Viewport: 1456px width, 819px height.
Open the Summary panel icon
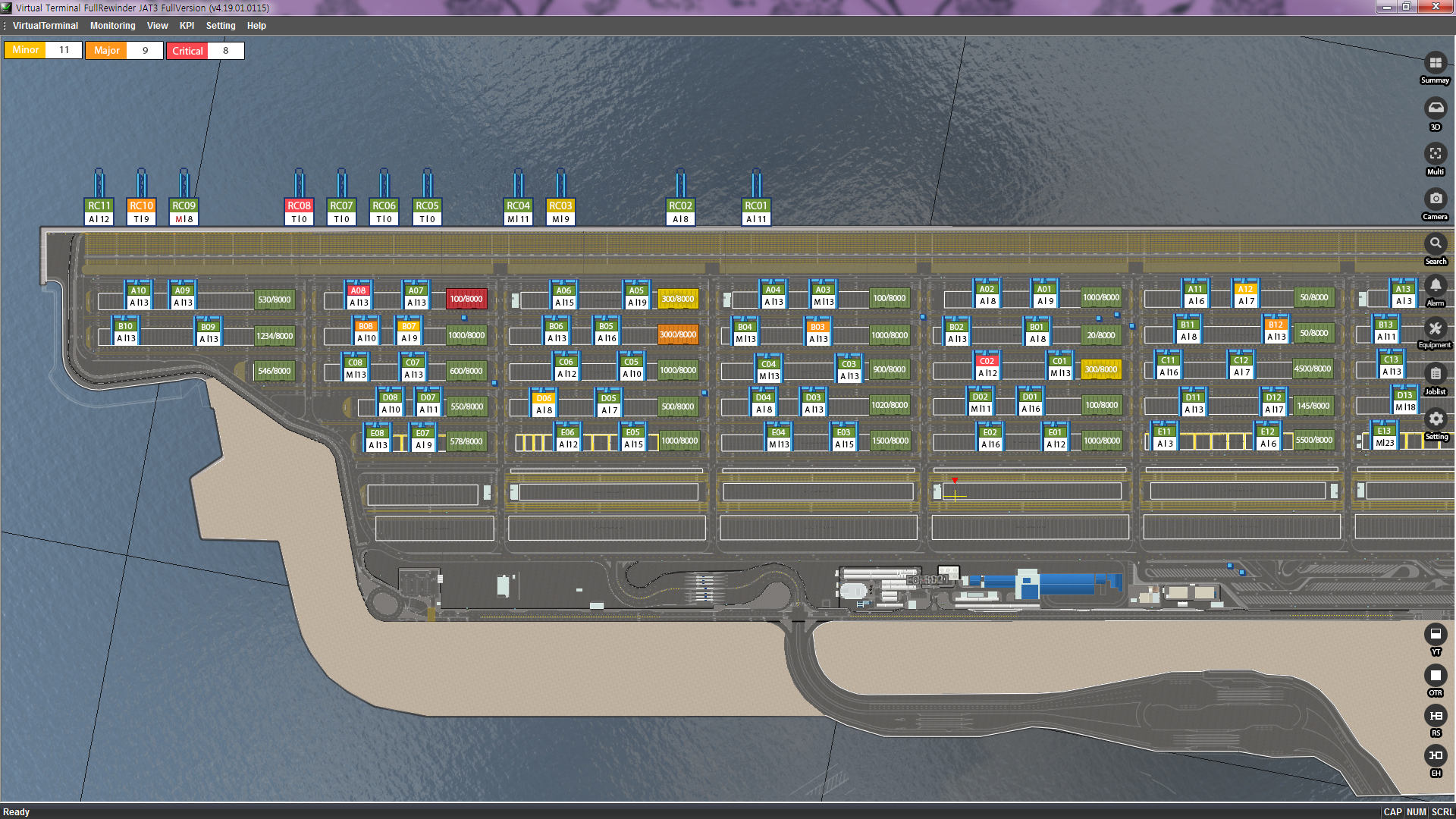(1435, 64)
